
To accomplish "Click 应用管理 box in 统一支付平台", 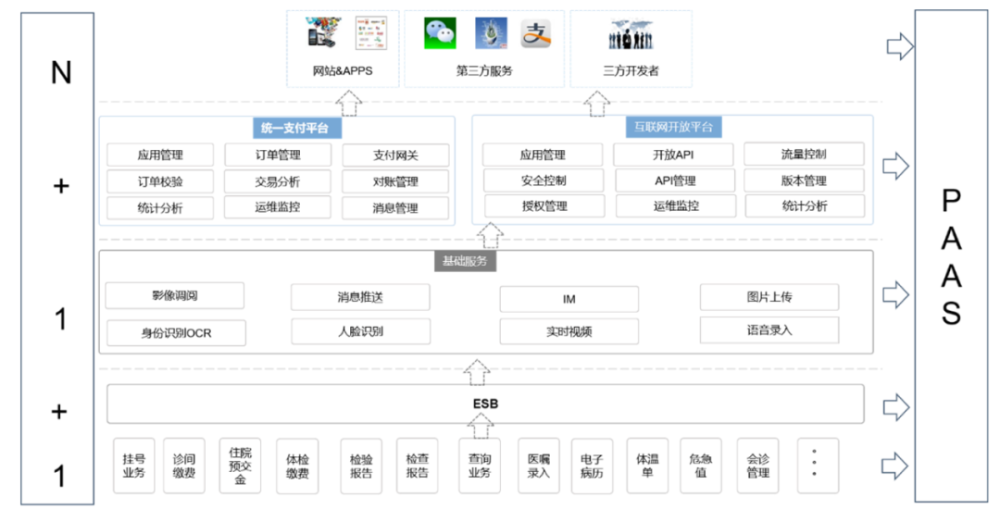I will 160,155.
